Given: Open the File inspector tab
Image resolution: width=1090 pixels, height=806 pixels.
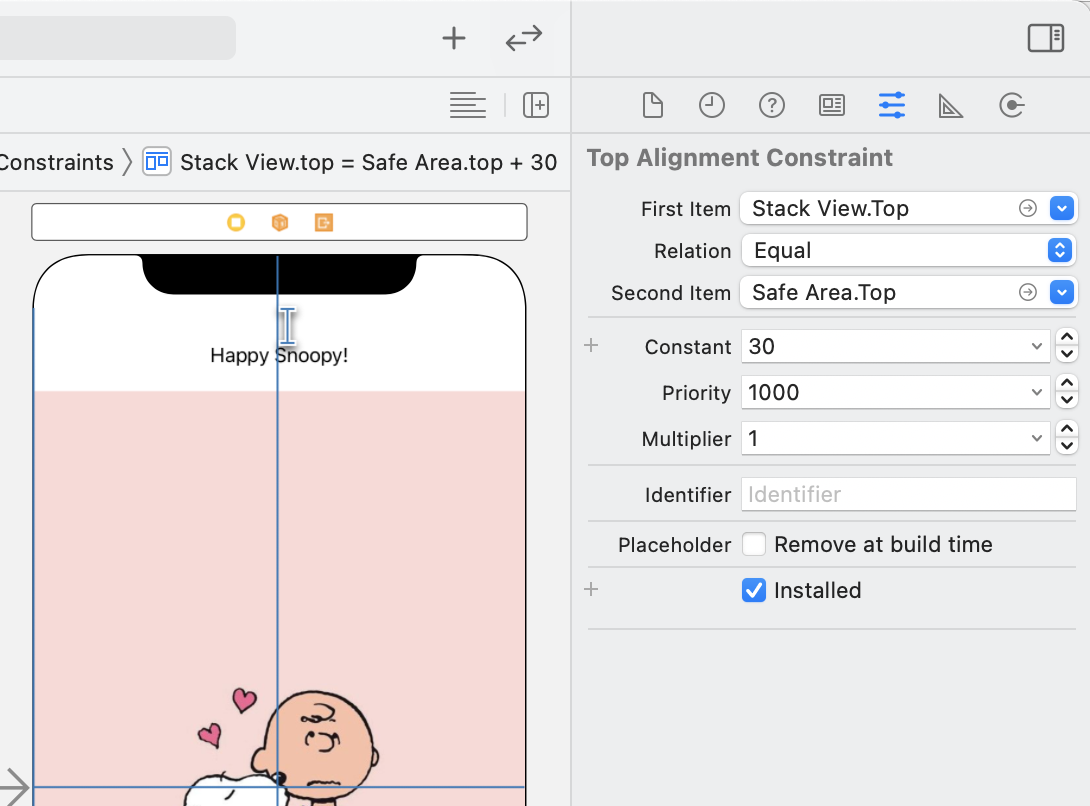Looking at the screenshot, I should click(653, 106).
